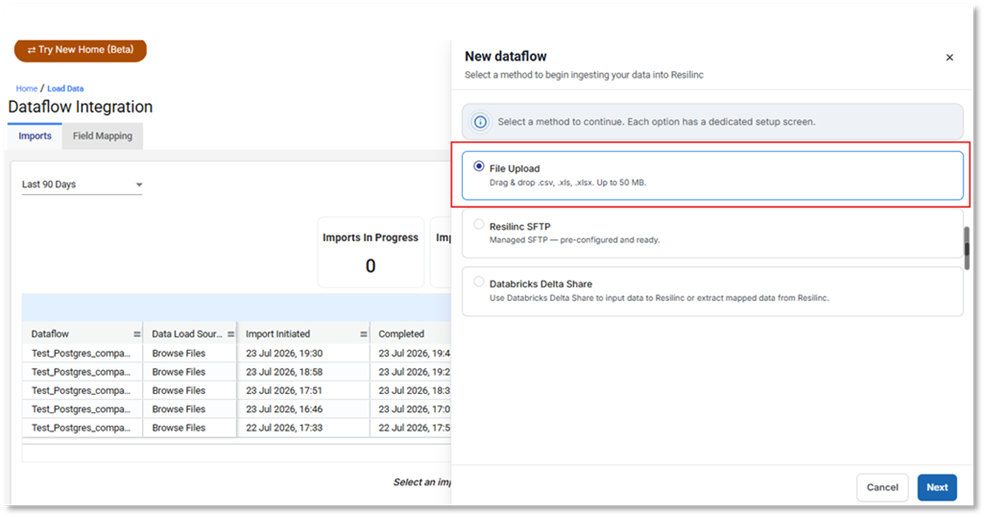Image resolution: width=985 pixels, height=517 pixels.
Task: Click the Next button
Action: pyautogui.click(x=937, y=487)
